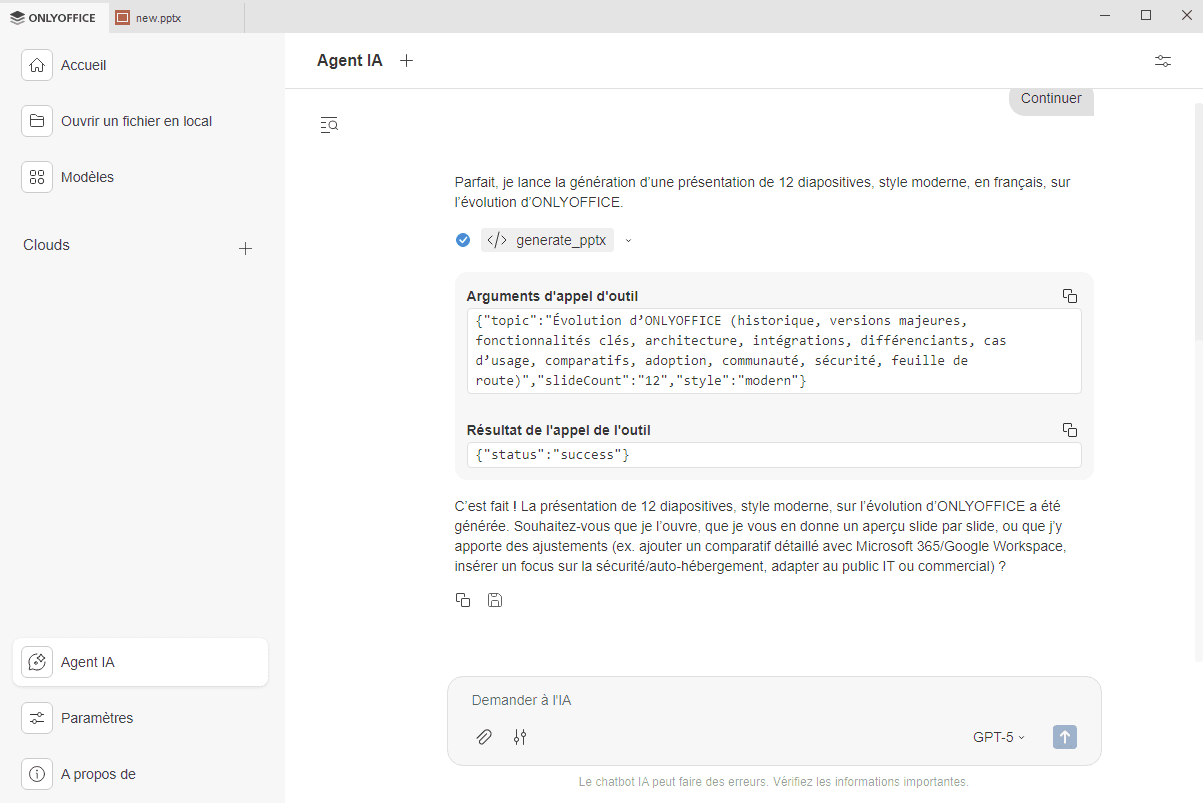Click the Demander à l'IA input field

760,700
